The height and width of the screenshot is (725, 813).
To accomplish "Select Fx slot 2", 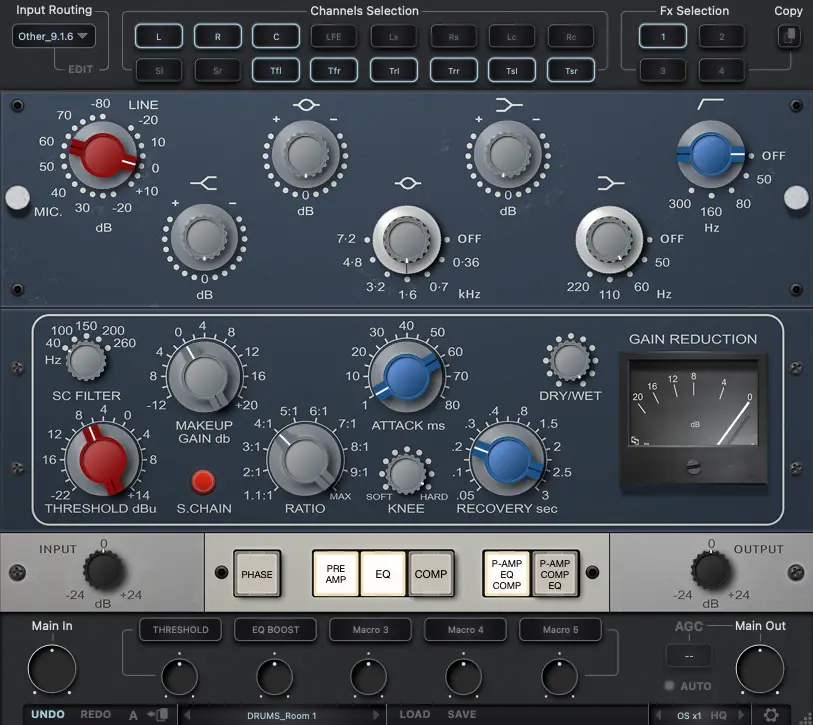I will coord(722,37).
